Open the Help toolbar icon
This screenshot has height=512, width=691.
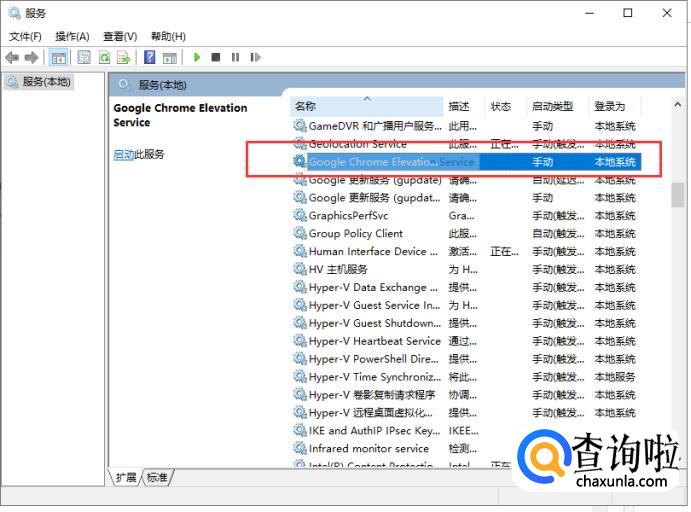click(150, 57)
